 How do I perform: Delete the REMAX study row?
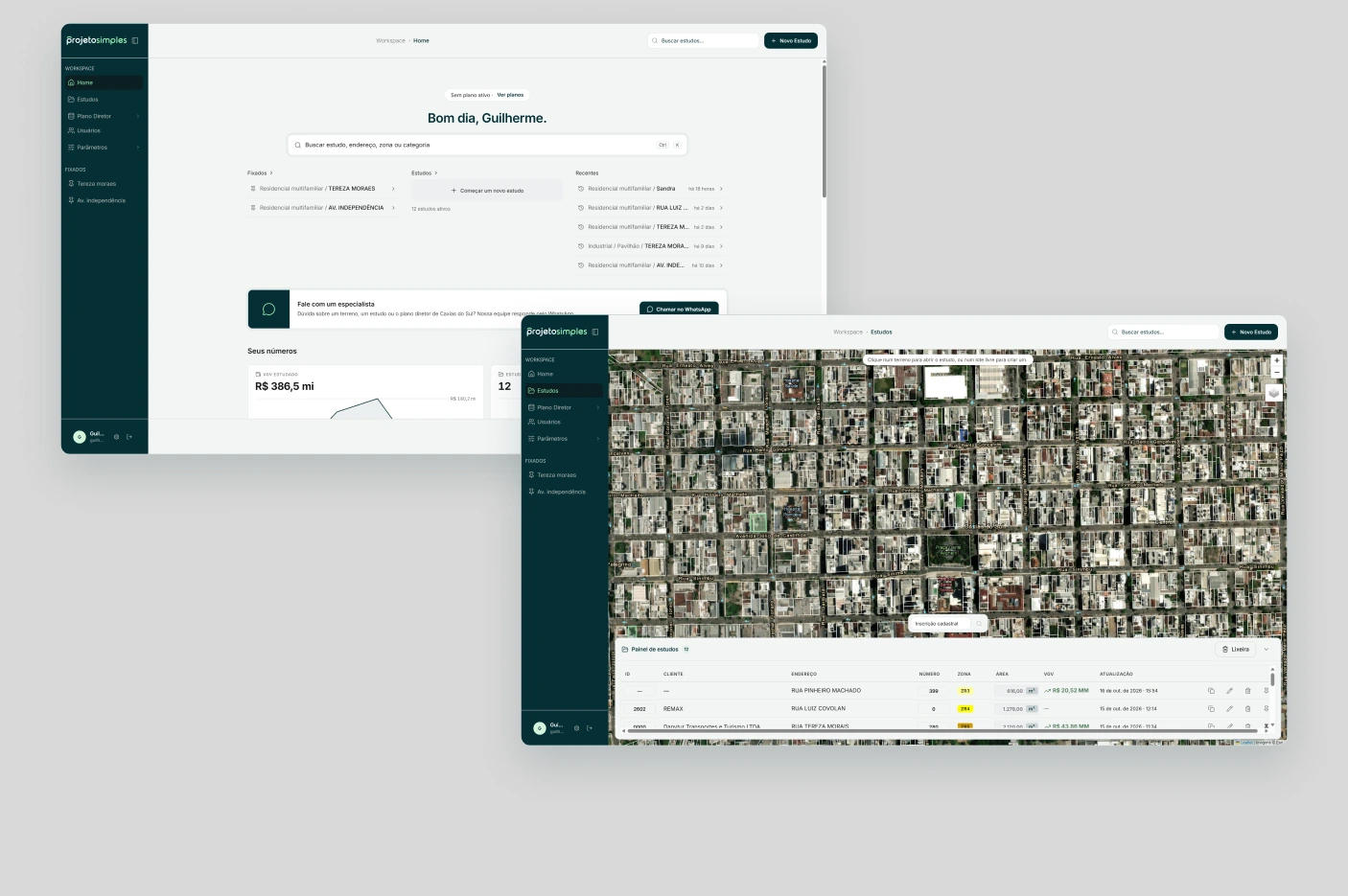pos(1247,709)
